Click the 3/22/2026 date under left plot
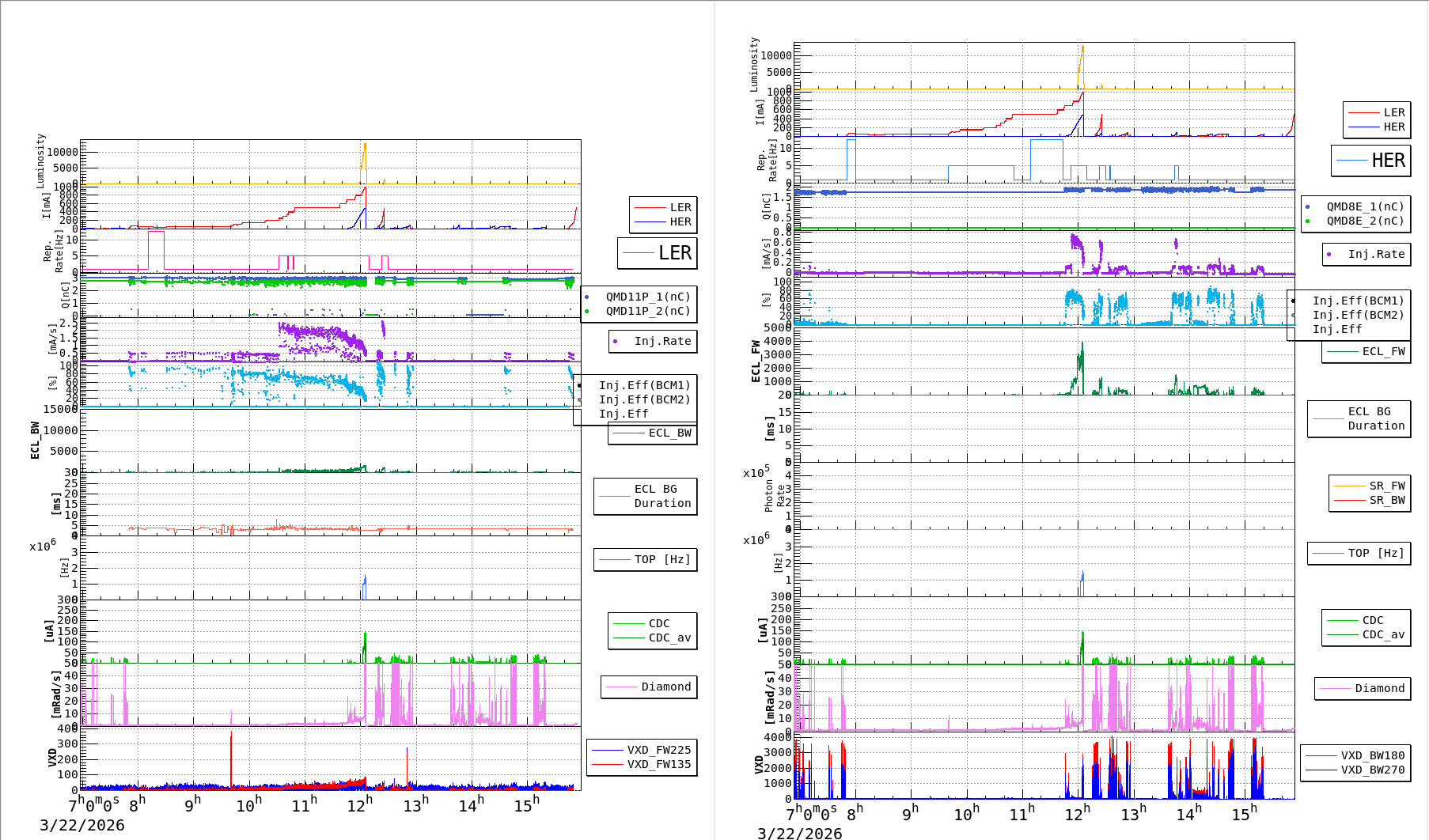 click(x=82, y=825)
